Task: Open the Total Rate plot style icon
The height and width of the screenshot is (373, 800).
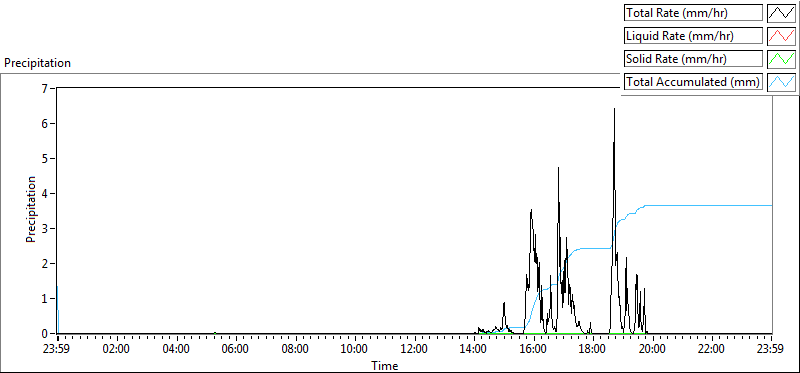Action: coord(782,13)
